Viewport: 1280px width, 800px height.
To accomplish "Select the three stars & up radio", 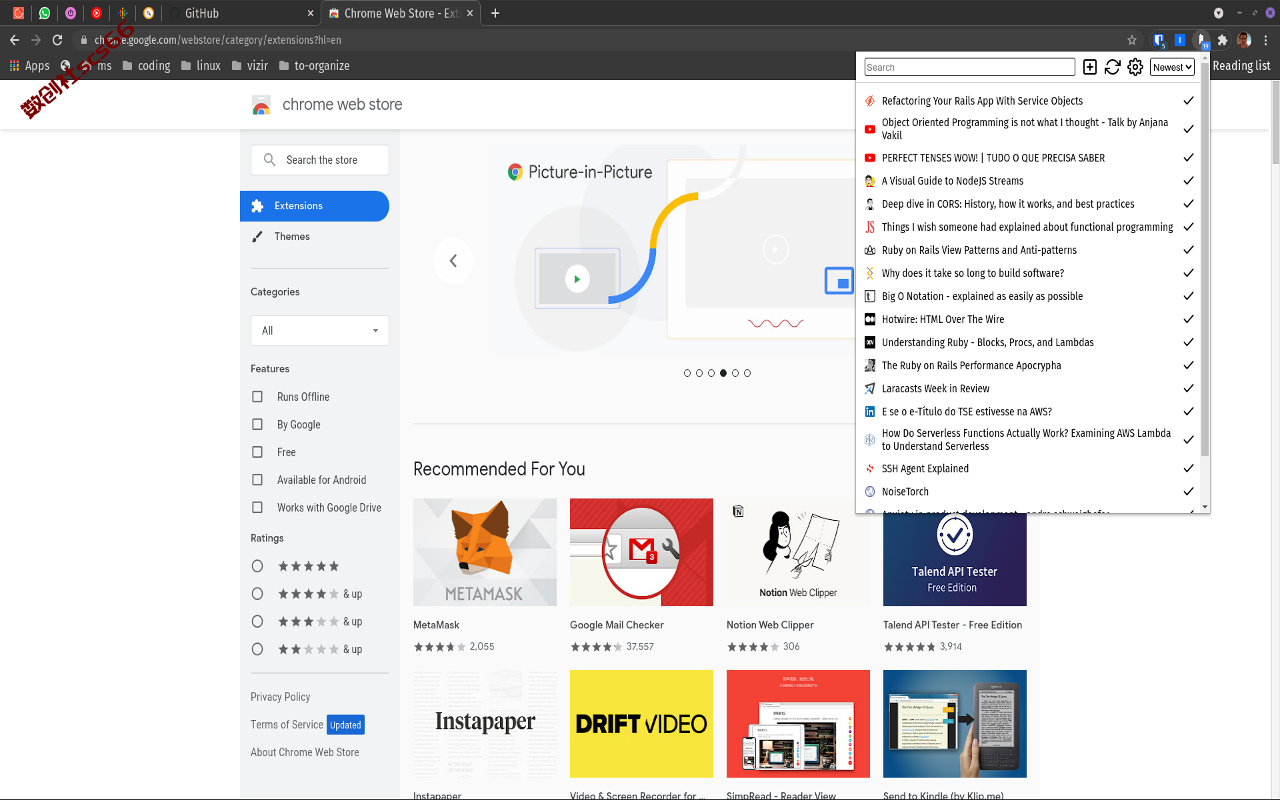I will pyautogui.click(x=257, y=621).
